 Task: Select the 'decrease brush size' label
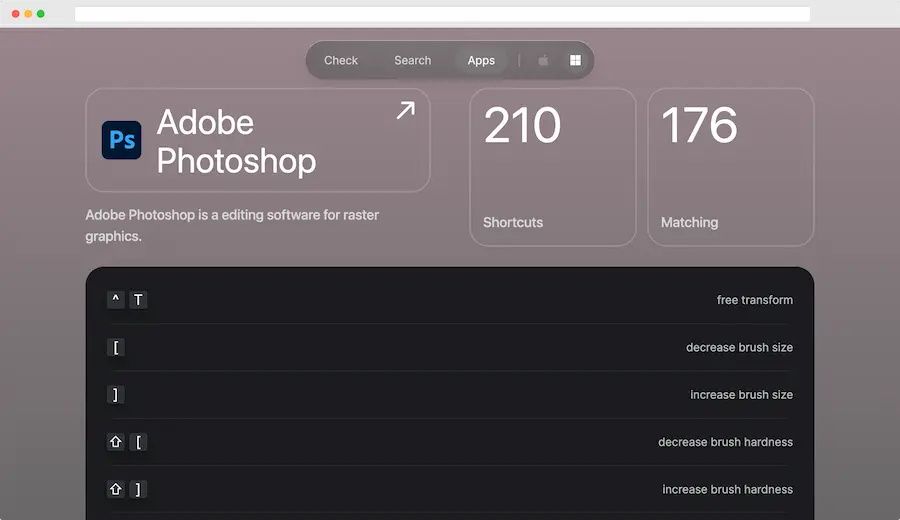pyautogui.click(x=739, y=347)
